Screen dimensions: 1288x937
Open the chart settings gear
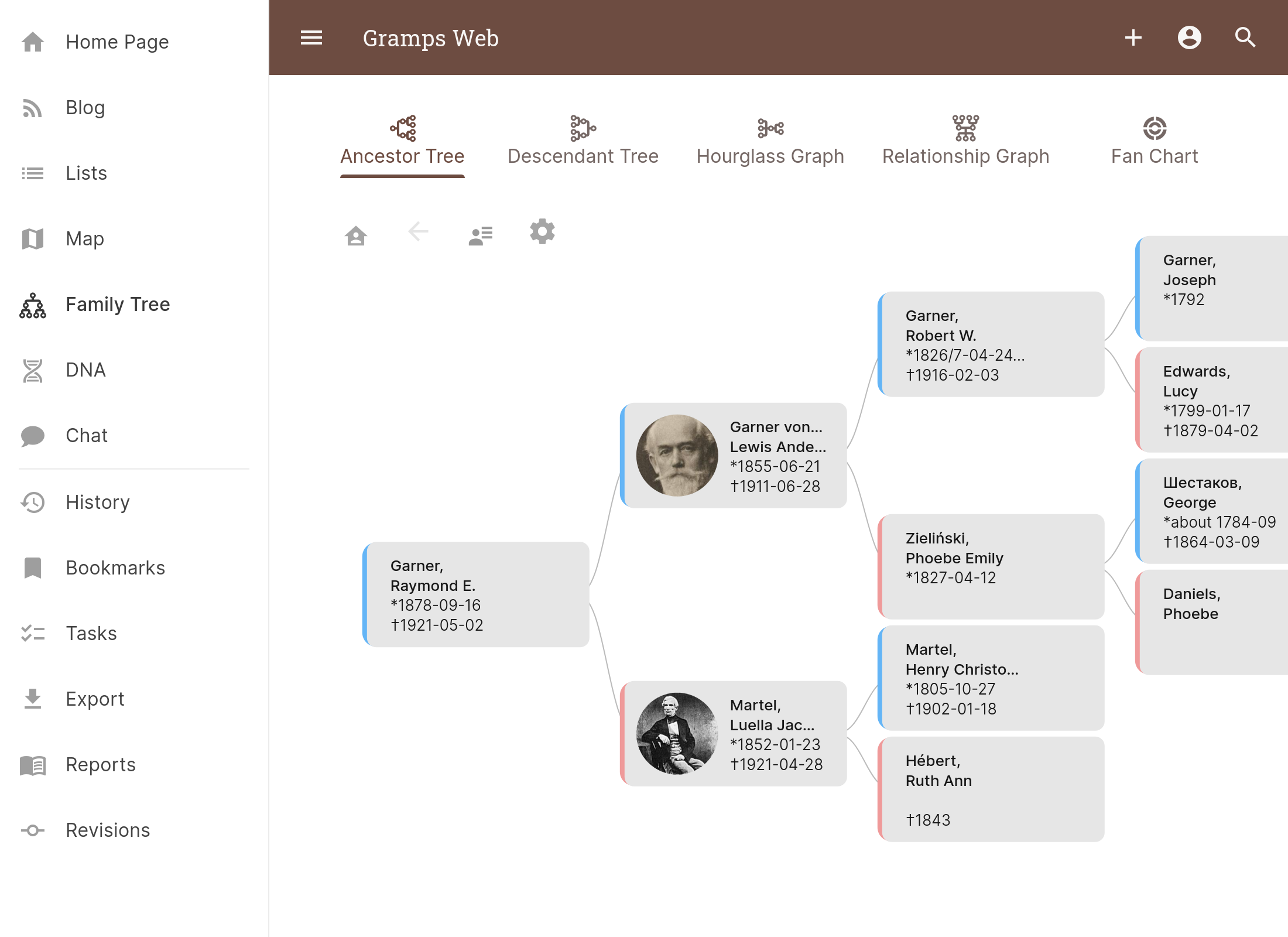click(542, 231)
